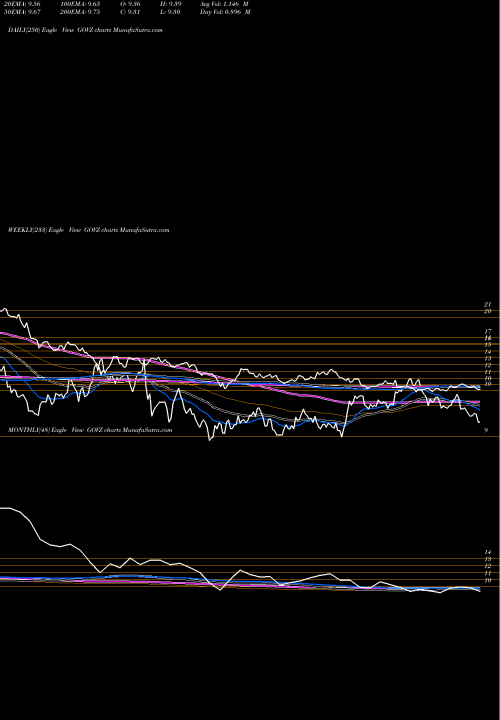Click the DAILY Eagle View GOVZ chart title
Image resolution: width=500 pixels, height=720 pixels.
click(85, 30)
